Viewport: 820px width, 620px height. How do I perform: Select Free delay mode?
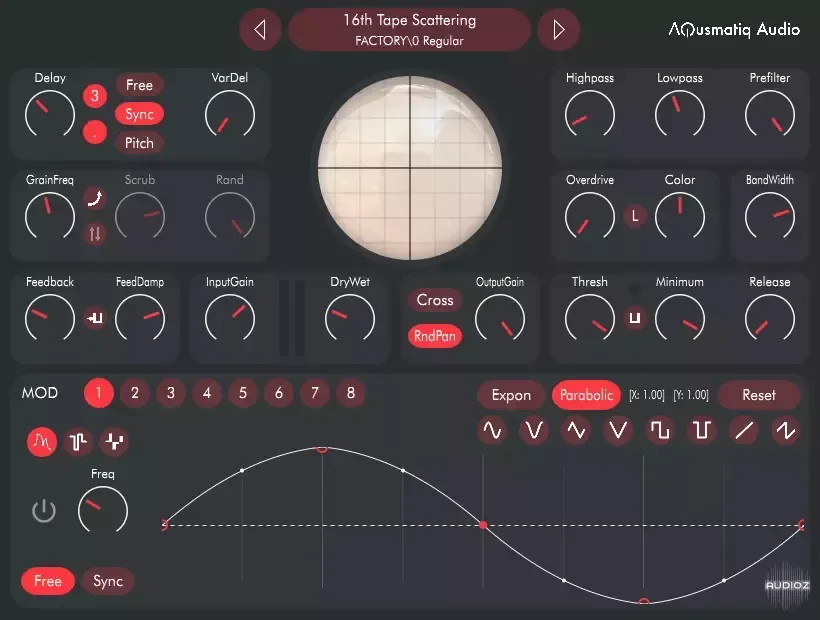pyautogui.click(x=139, y=85)
